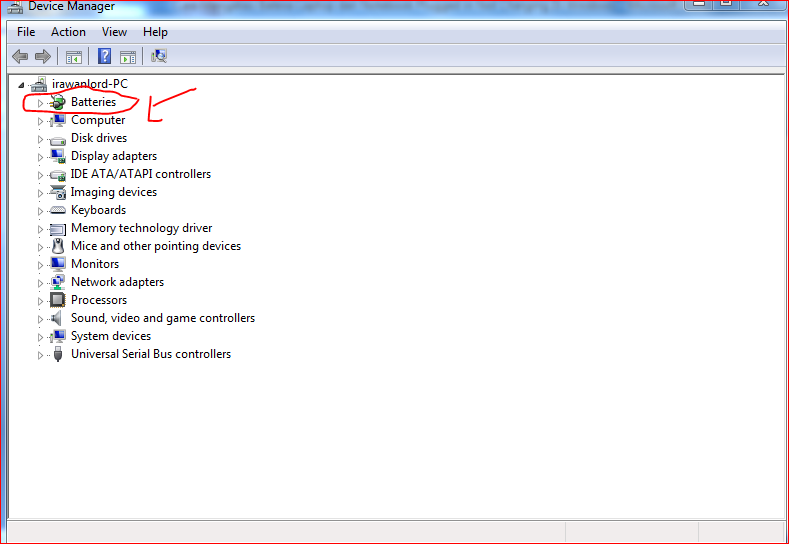Expand the Processors node arrow
Screen dimensions: 789x544
pos(40,301)
